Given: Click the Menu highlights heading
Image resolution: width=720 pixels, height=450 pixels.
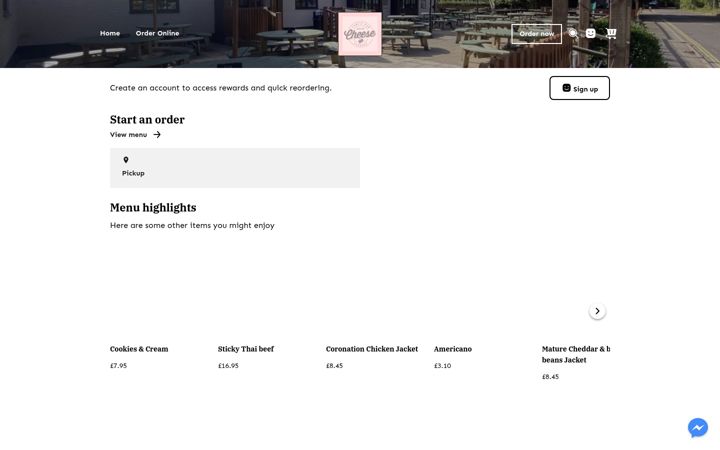Looking at the screenshot, I should (153, 208).
